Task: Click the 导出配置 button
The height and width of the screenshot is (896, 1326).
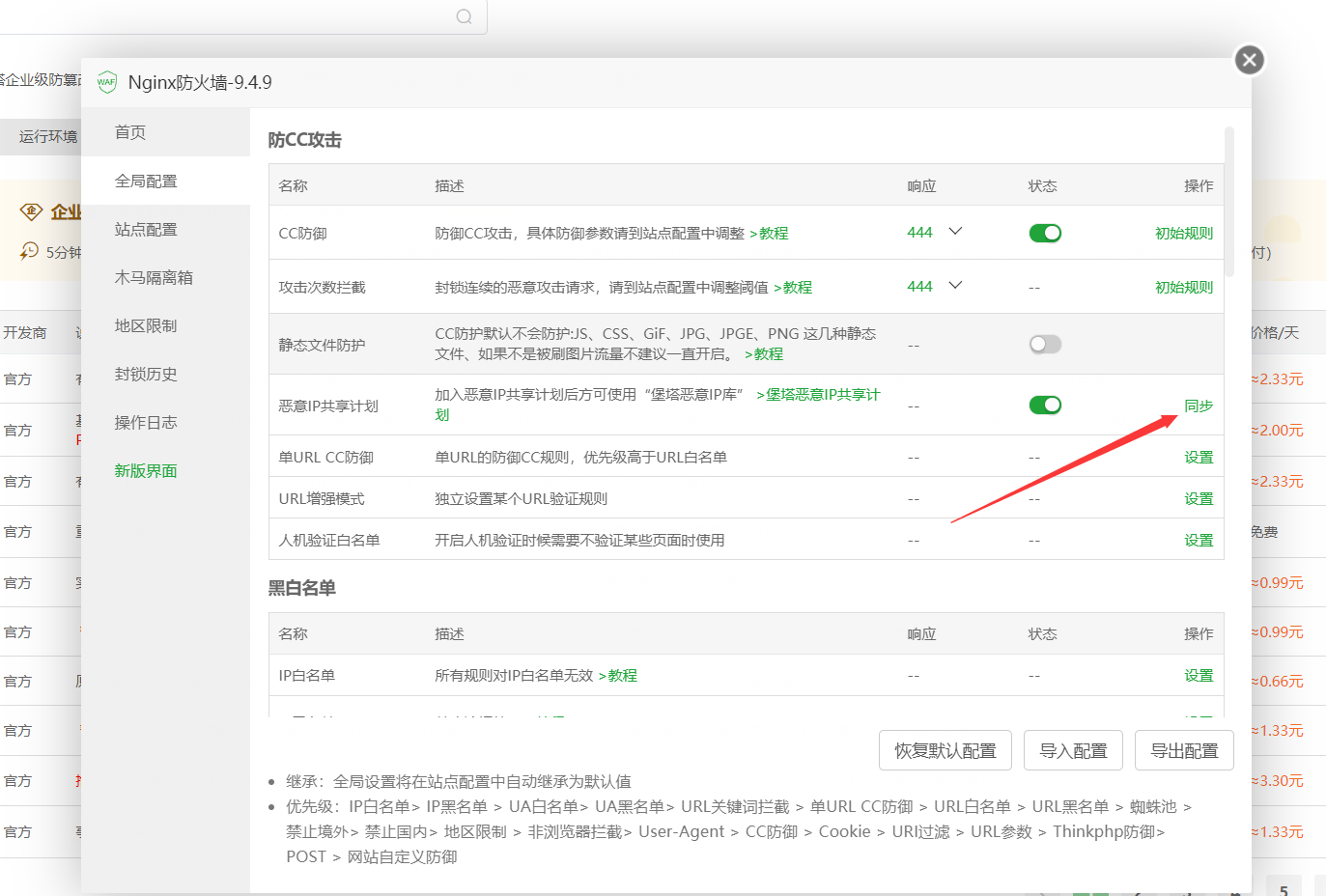Action: 1184,750
